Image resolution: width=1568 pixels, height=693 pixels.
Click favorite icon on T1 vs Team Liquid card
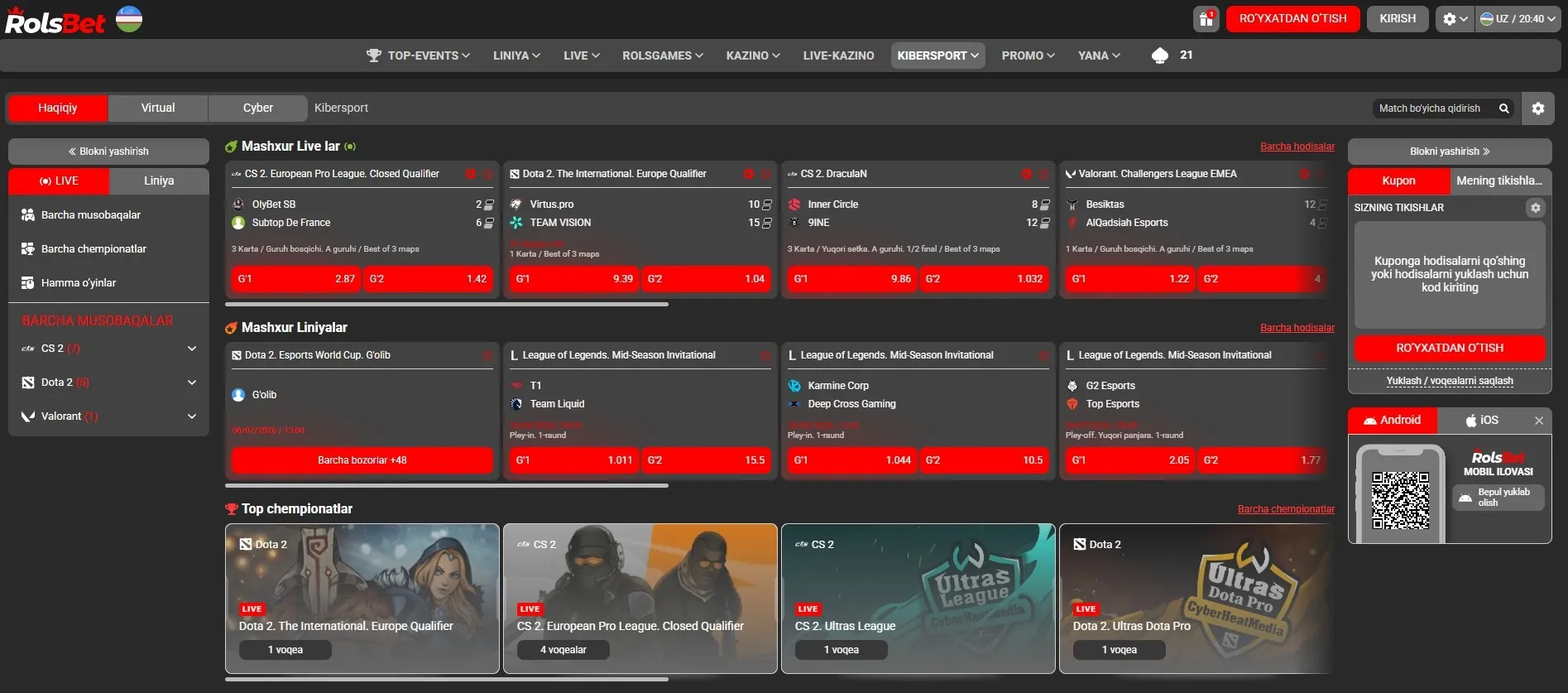click(x=765, y=355)
